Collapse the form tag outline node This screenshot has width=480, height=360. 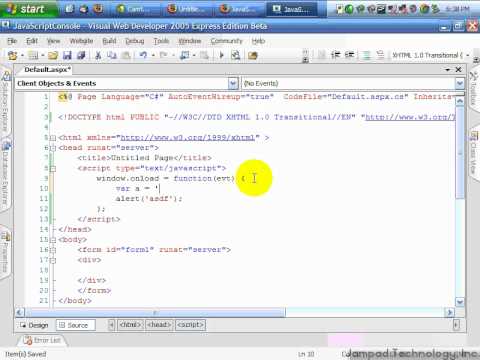click(x=53, y=250)
